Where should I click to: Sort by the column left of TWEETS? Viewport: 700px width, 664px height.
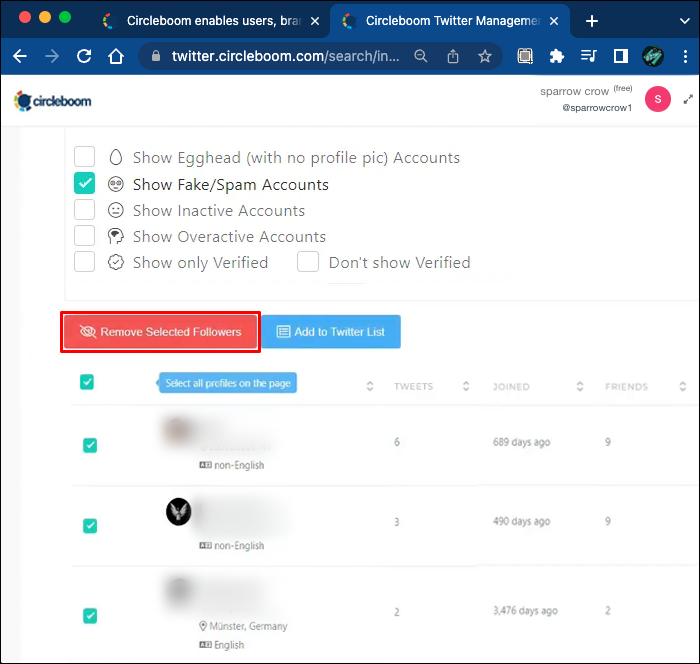click(370, 386)
